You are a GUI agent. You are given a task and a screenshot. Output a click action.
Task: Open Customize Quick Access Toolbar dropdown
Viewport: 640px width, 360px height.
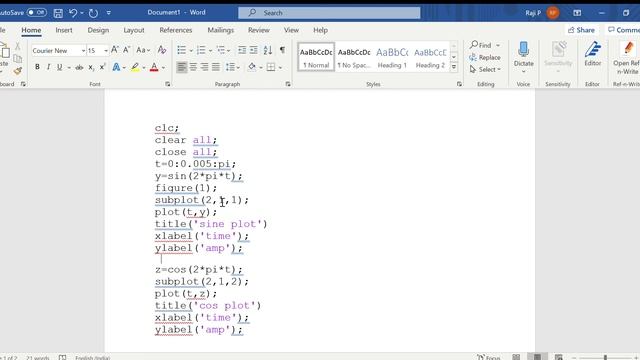pyautogui.click(x=109, y=13)
